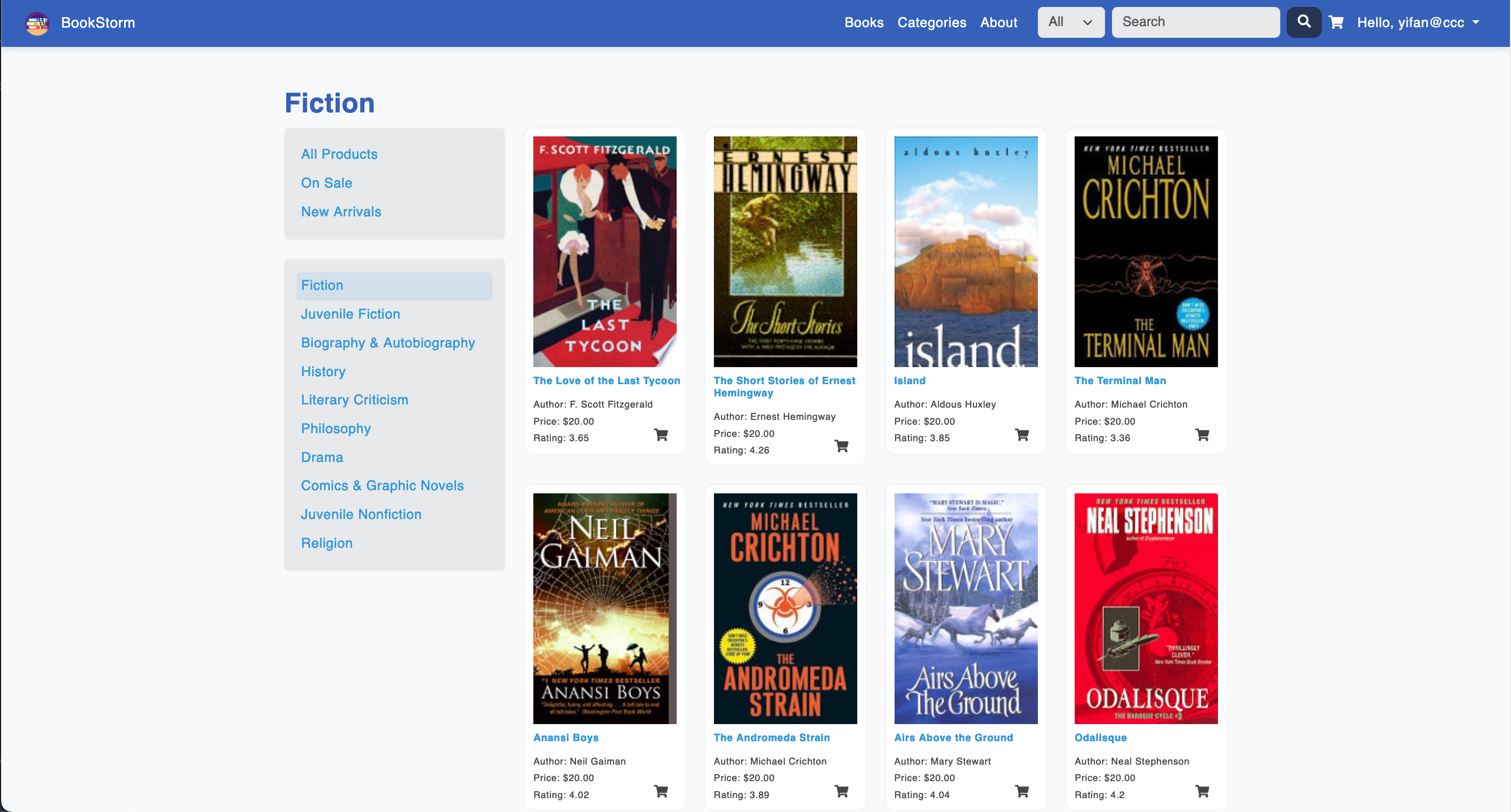
Task: Click The Andromeda Strain cover image
Action: 785,608
